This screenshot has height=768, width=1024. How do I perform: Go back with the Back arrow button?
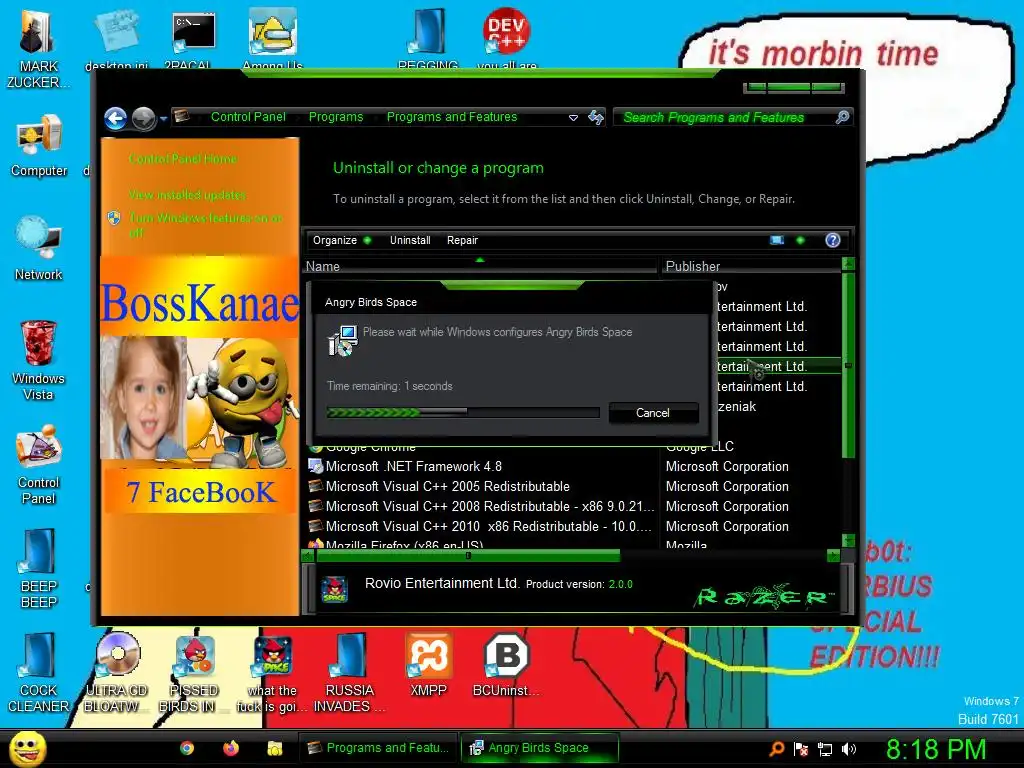point(116,118)
